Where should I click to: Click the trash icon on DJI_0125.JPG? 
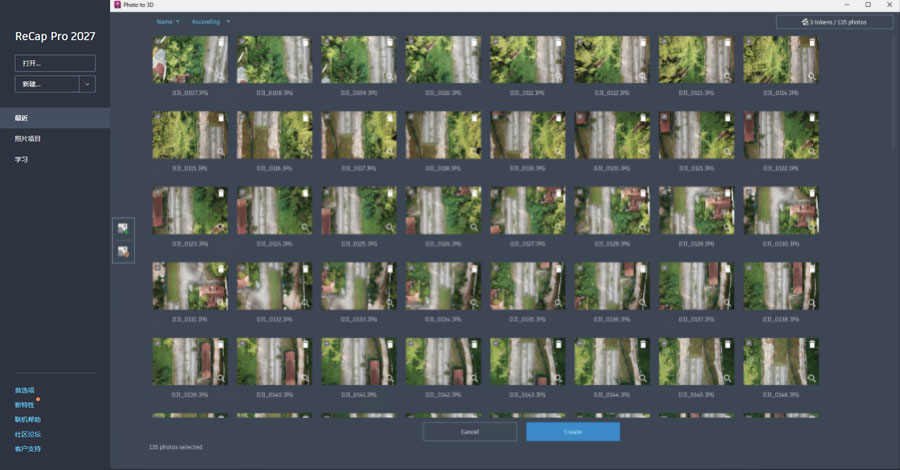(x=390, y=193)
